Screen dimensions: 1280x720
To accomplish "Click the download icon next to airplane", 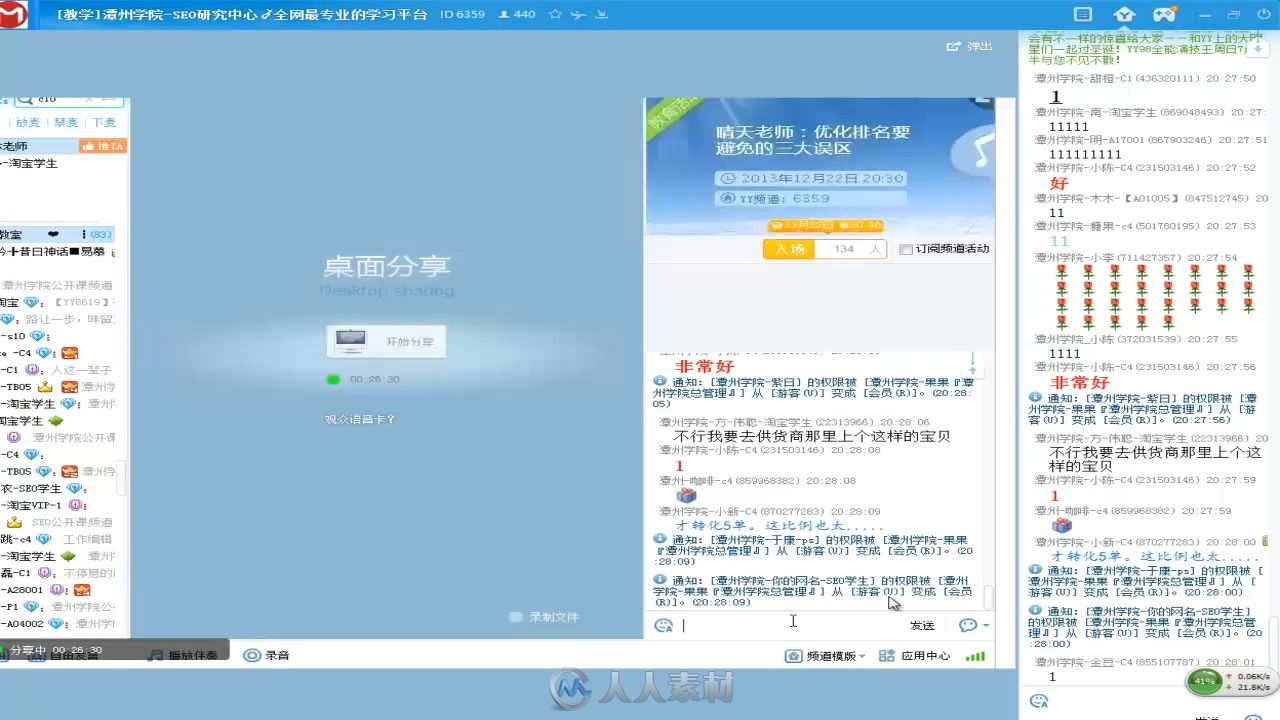I will click(x=601, y=15).
